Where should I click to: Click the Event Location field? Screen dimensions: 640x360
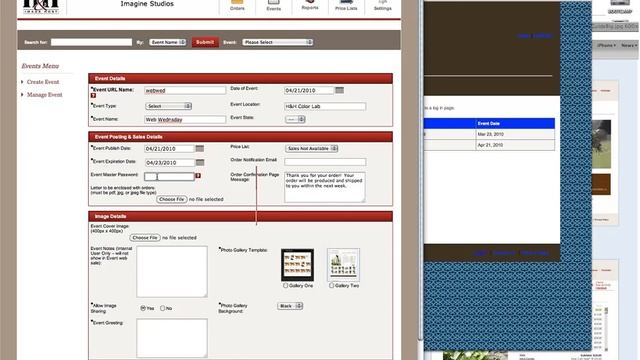tap(325, 106)
